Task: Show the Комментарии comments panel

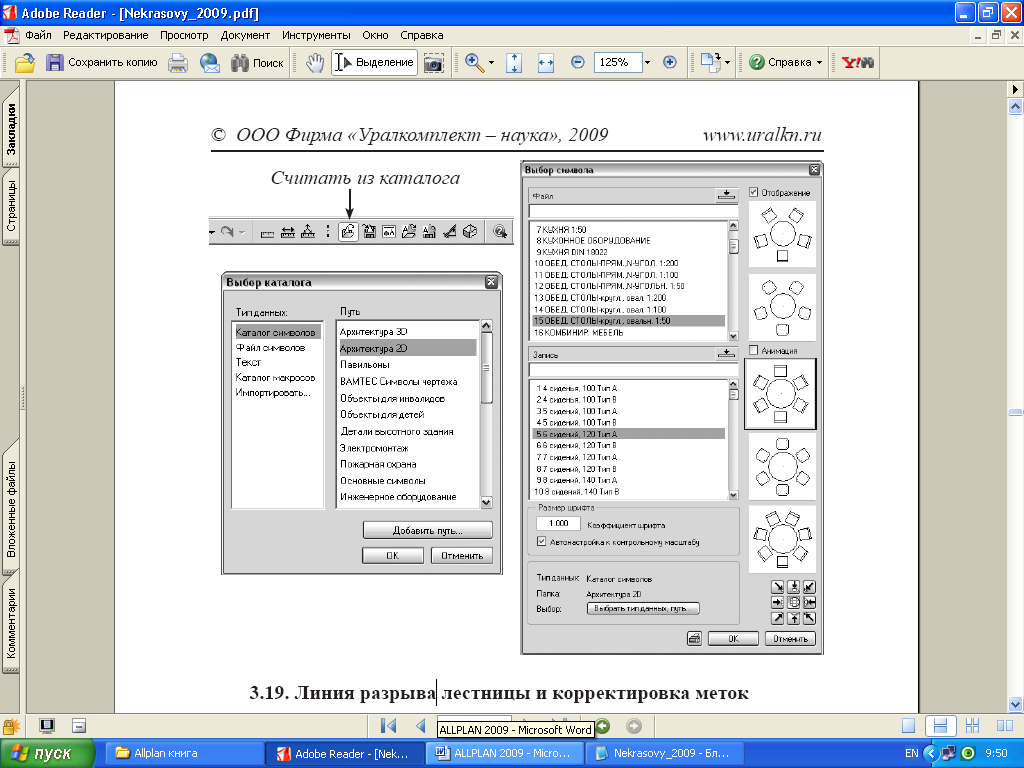Action: pyautogui.click(x=11, y=624)
